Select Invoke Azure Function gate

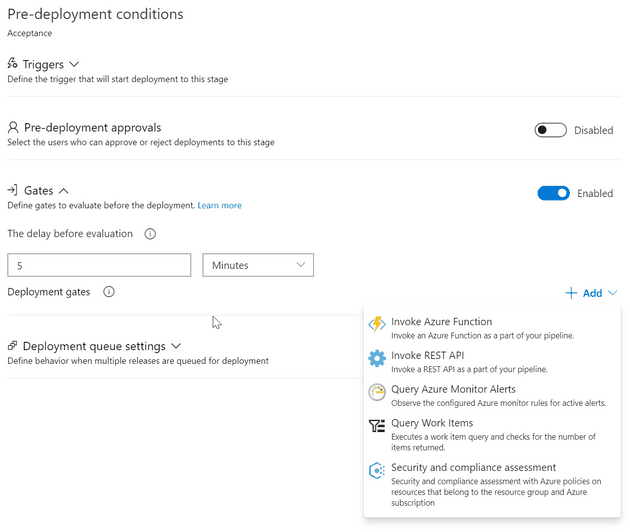coord(492,328)
